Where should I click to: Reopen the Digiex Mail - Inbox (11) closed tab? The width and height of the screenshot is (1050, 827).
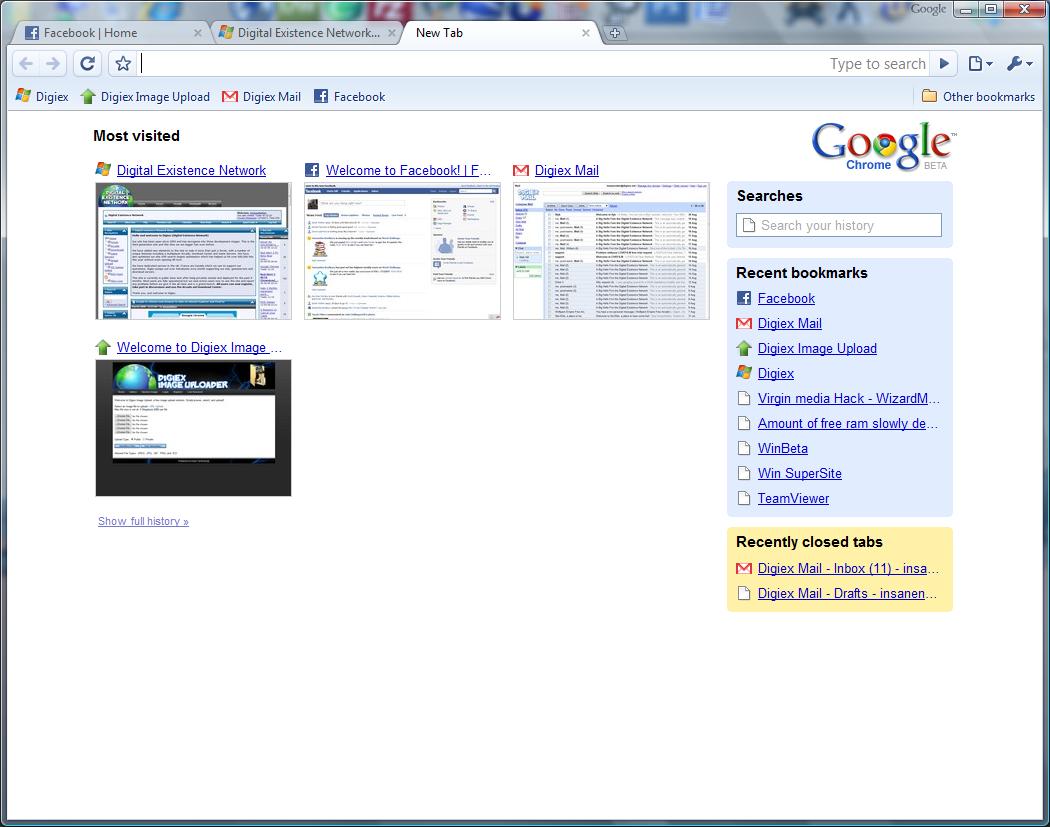point(848,569)
